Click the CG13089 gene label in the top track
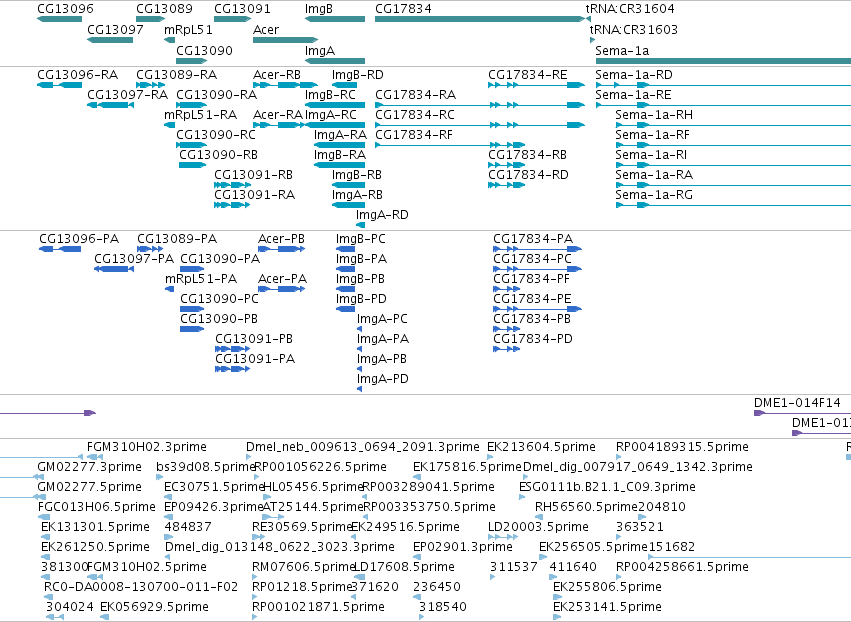 [x=164, y=9]
